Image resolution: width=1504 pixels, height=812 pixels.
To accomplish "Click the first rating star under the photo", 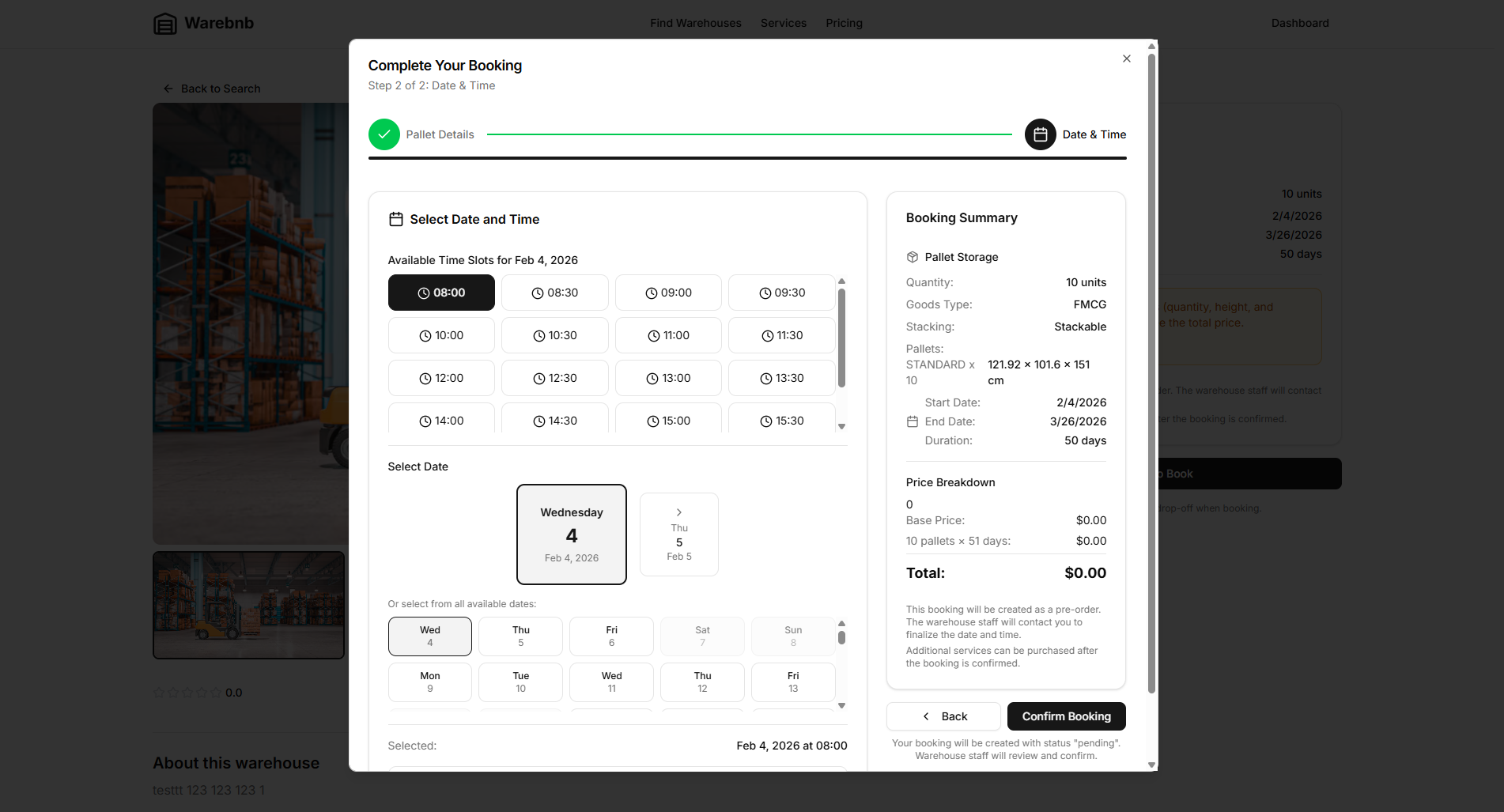I will coord(160,692).
